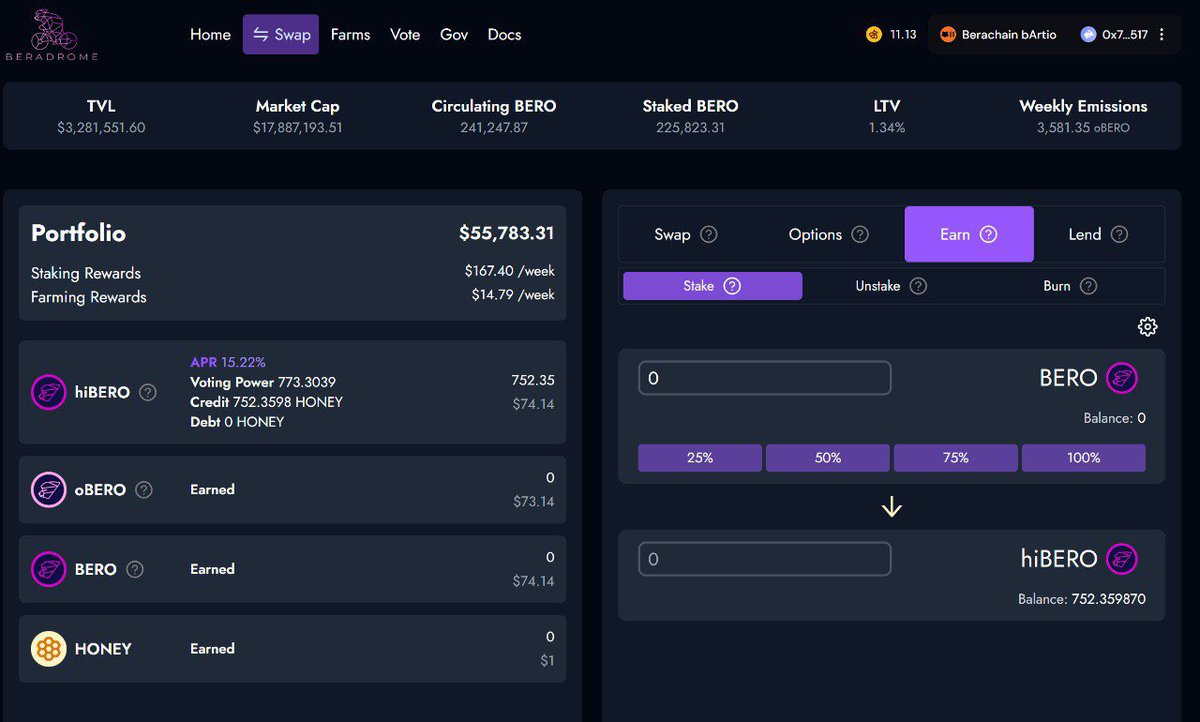
Task: Set stake amount to 50%
Action: 828,458
